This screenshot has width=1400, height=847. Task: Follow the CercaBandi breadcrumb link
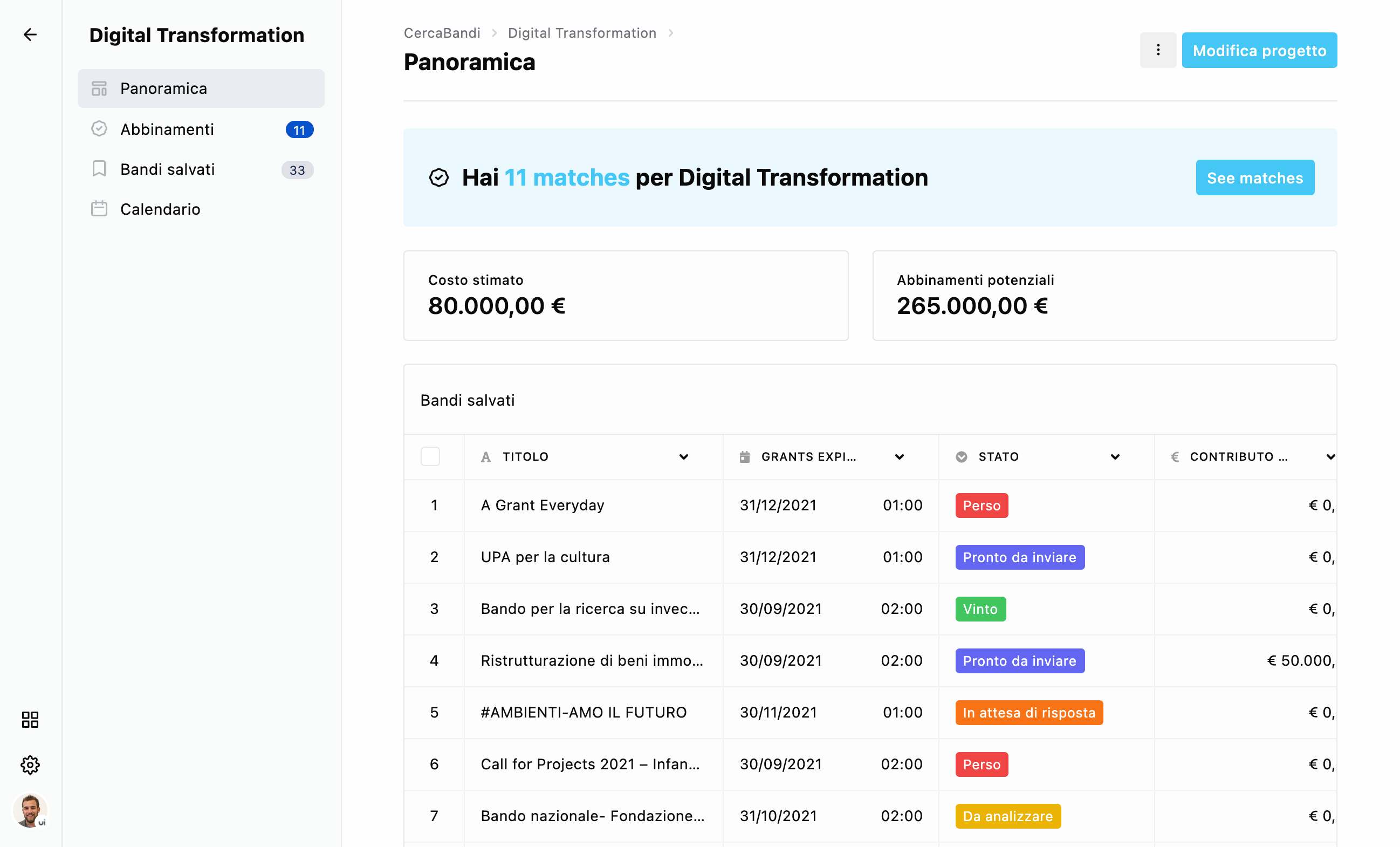442,33
